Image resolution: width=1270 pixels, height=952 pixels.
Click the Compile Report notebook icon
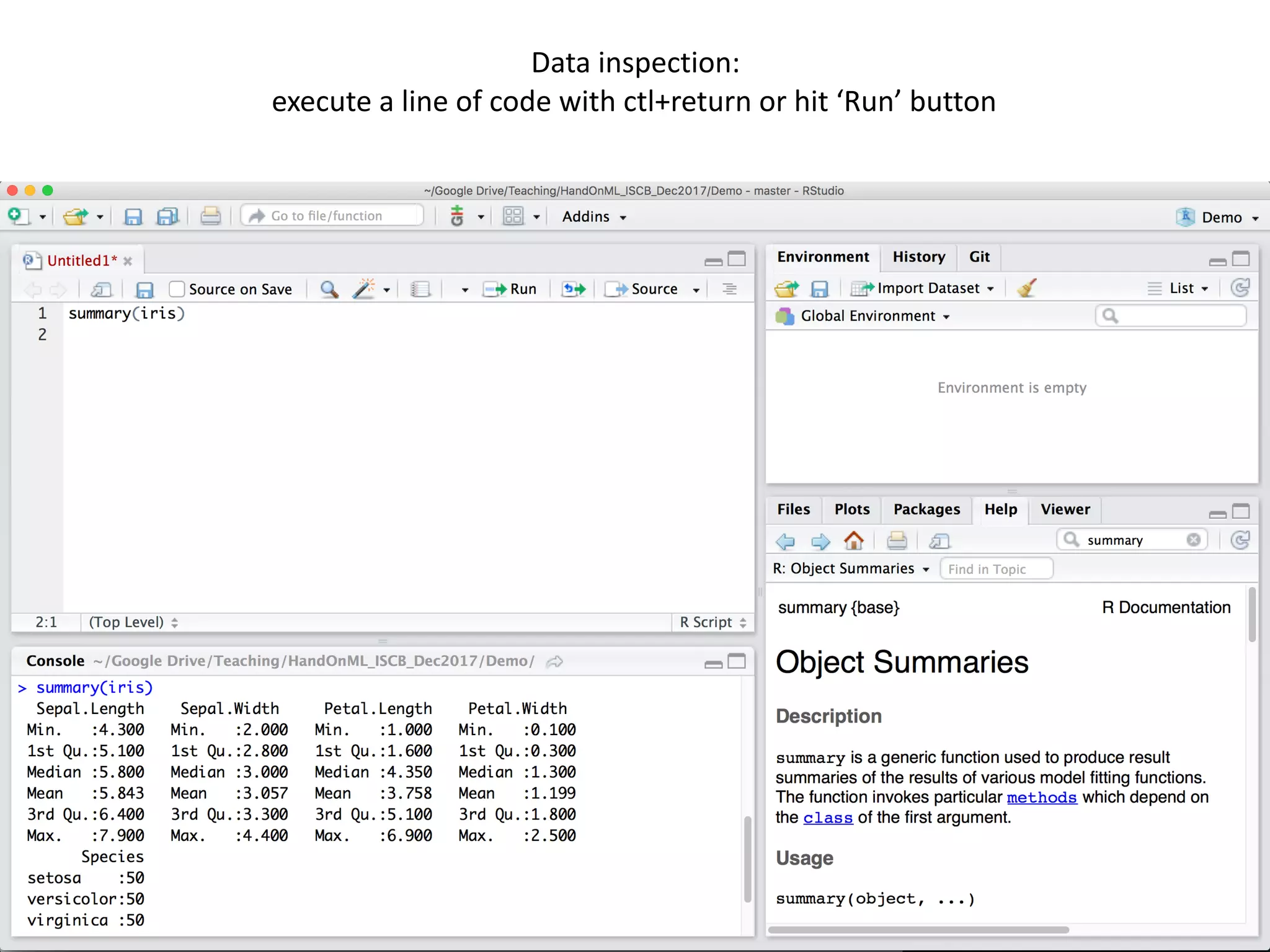coord(421,289)
